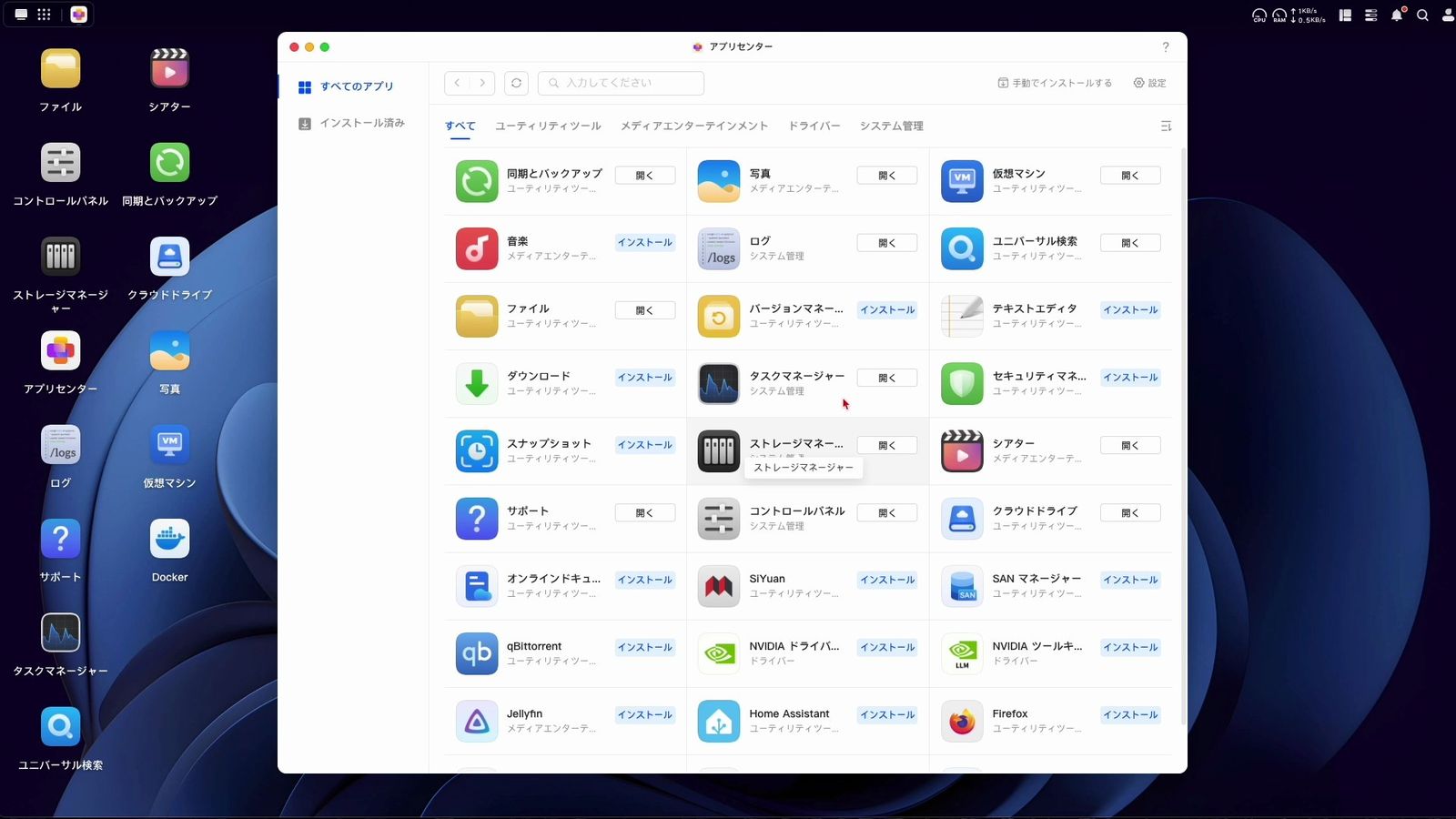1456x819 pixels.
Task: Open the 同期とバックアップ desktop icon
Action: (x=169, y=163)
